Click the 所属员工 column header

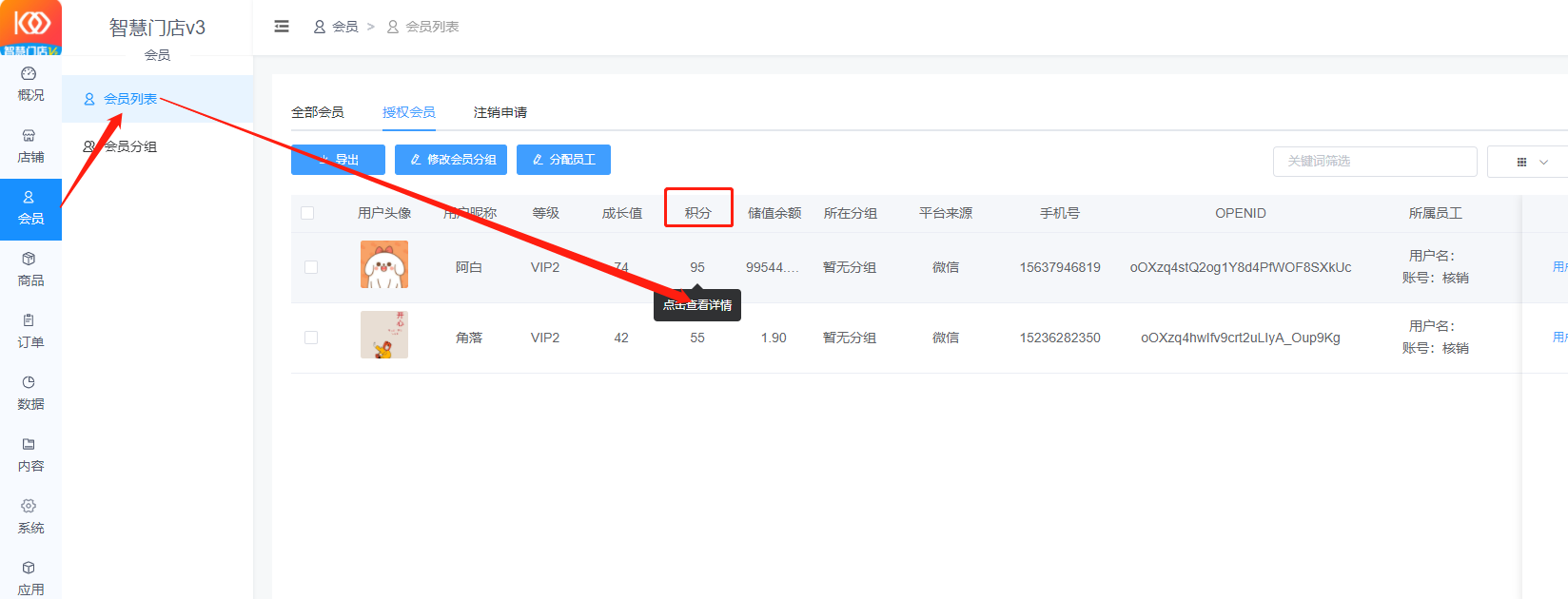point(1436,213)
